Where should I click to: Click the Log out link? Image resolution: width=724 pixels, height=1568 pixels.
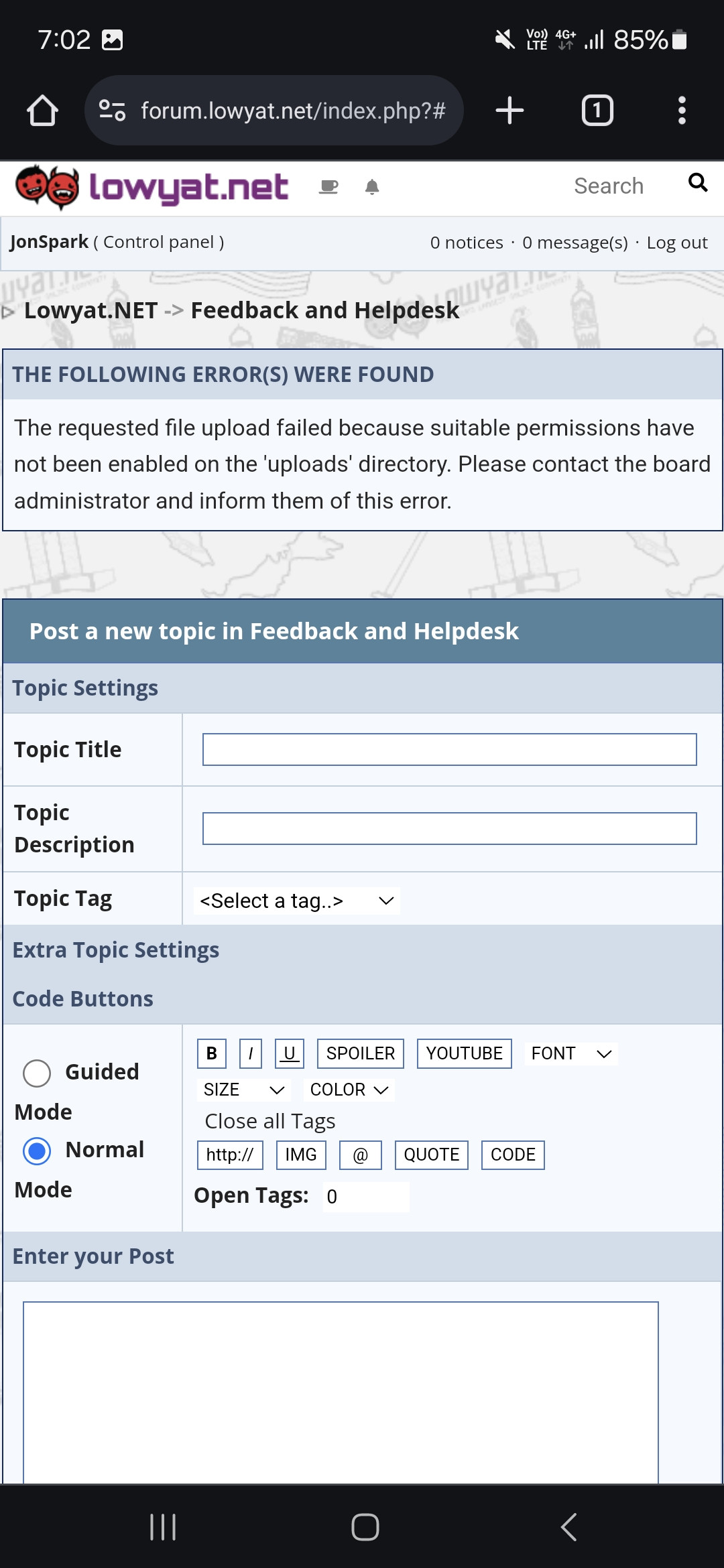[677, 243]
